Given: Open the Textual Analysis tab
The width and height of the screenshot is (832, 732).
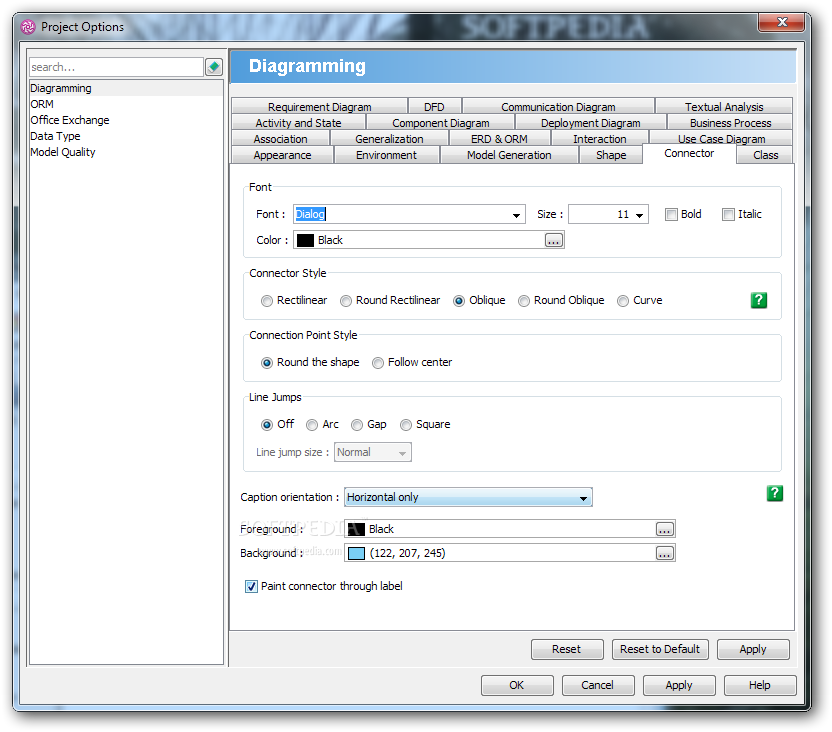Looking at the screenshot, I should click(x=724, y=107).
